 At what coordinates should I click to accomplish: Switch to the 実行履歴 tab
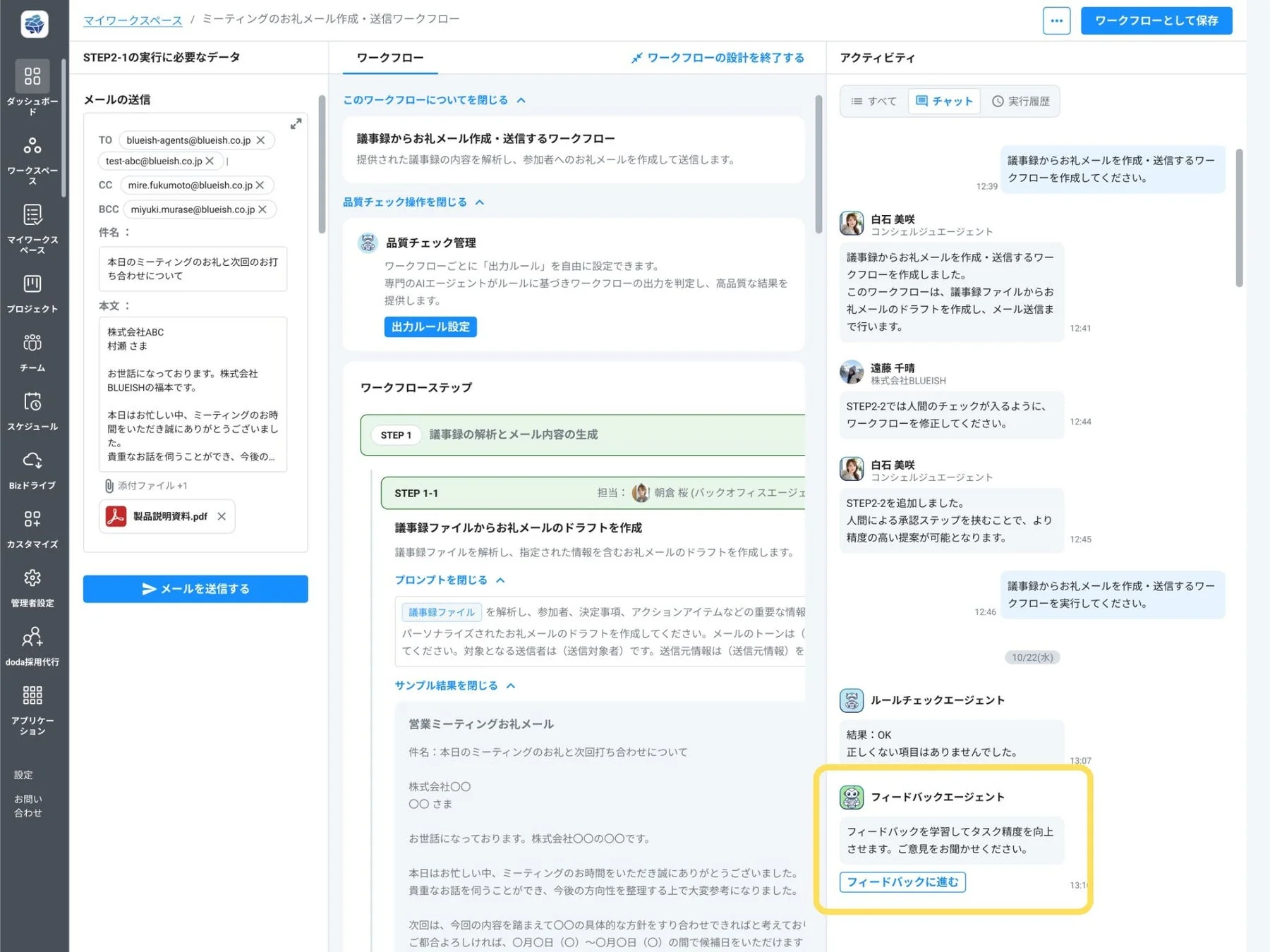(1021, 101)
